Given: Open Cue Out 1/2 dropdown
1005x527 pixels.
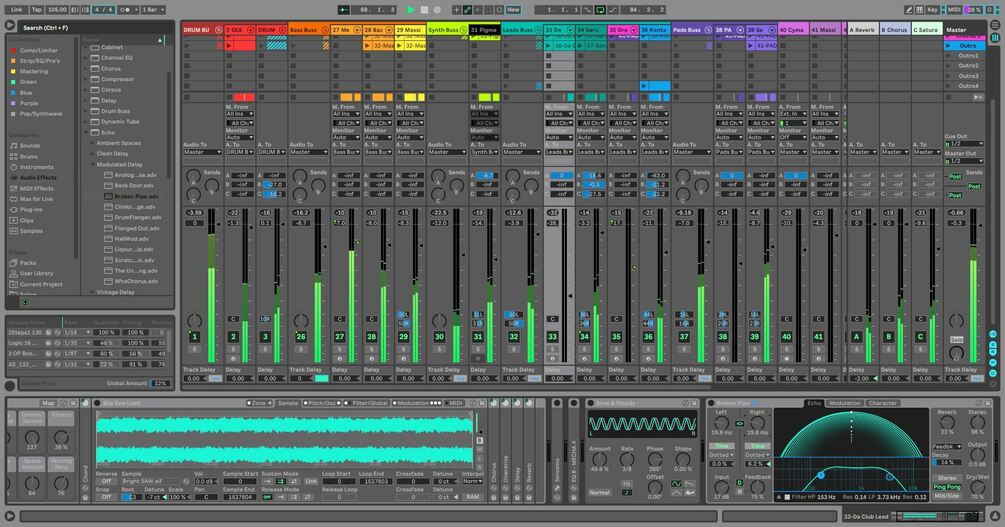Looking at the screenshot, I should [963, 144].
